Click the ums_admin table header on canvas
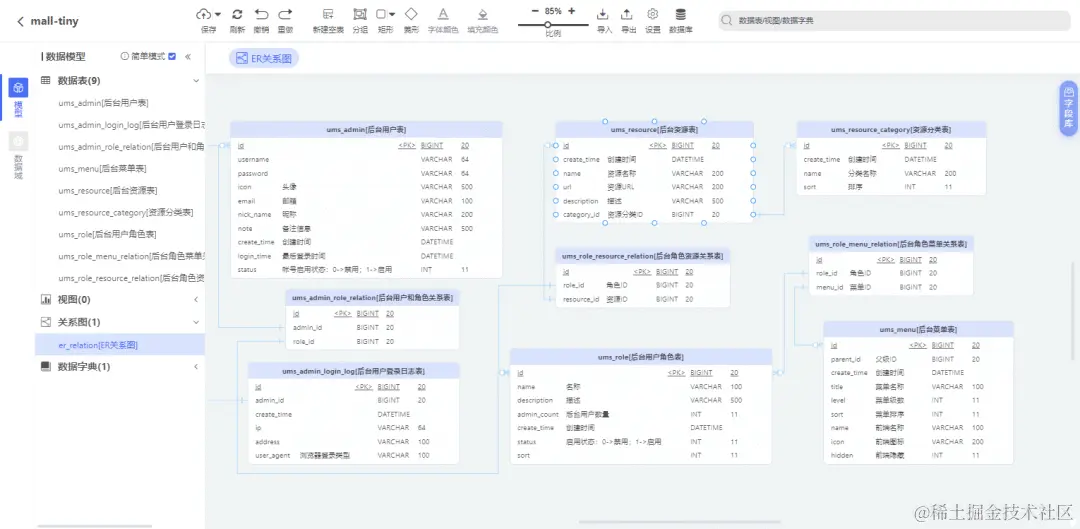 366,129
